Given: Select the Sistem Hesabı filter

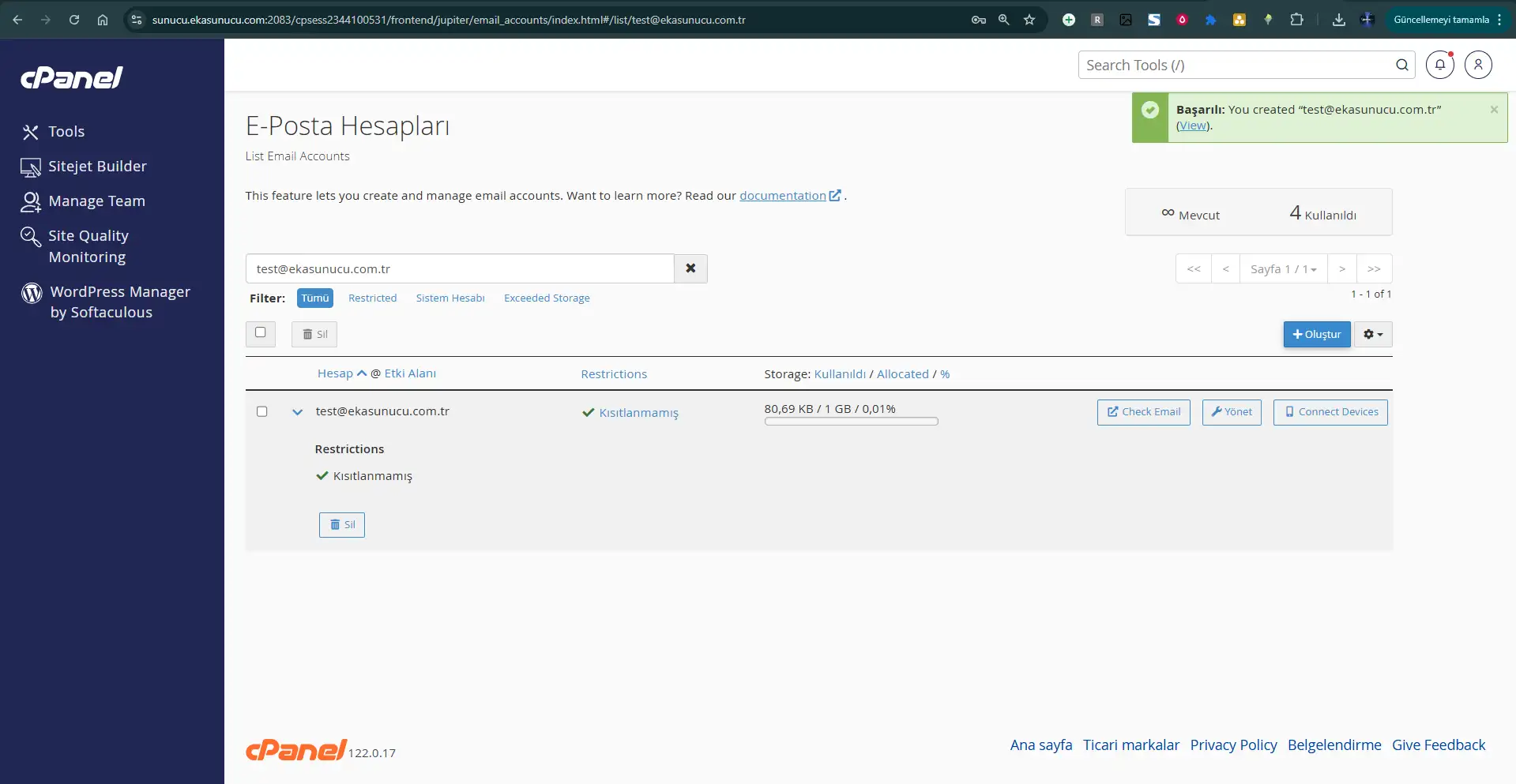Looking at the screenshot, I should click(450, 298).
